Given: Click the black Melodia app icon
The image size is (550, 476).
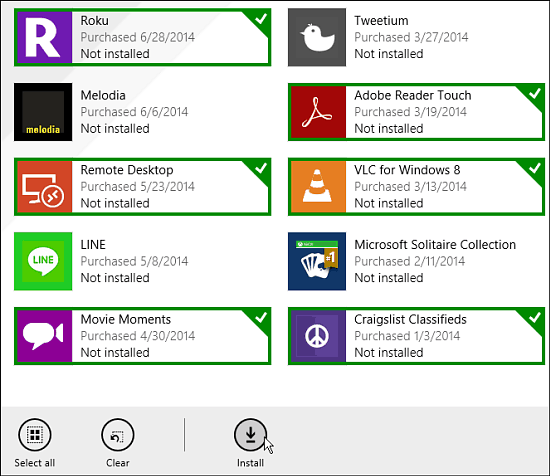Looking at the screenshot, I should [x=43, y=112].
